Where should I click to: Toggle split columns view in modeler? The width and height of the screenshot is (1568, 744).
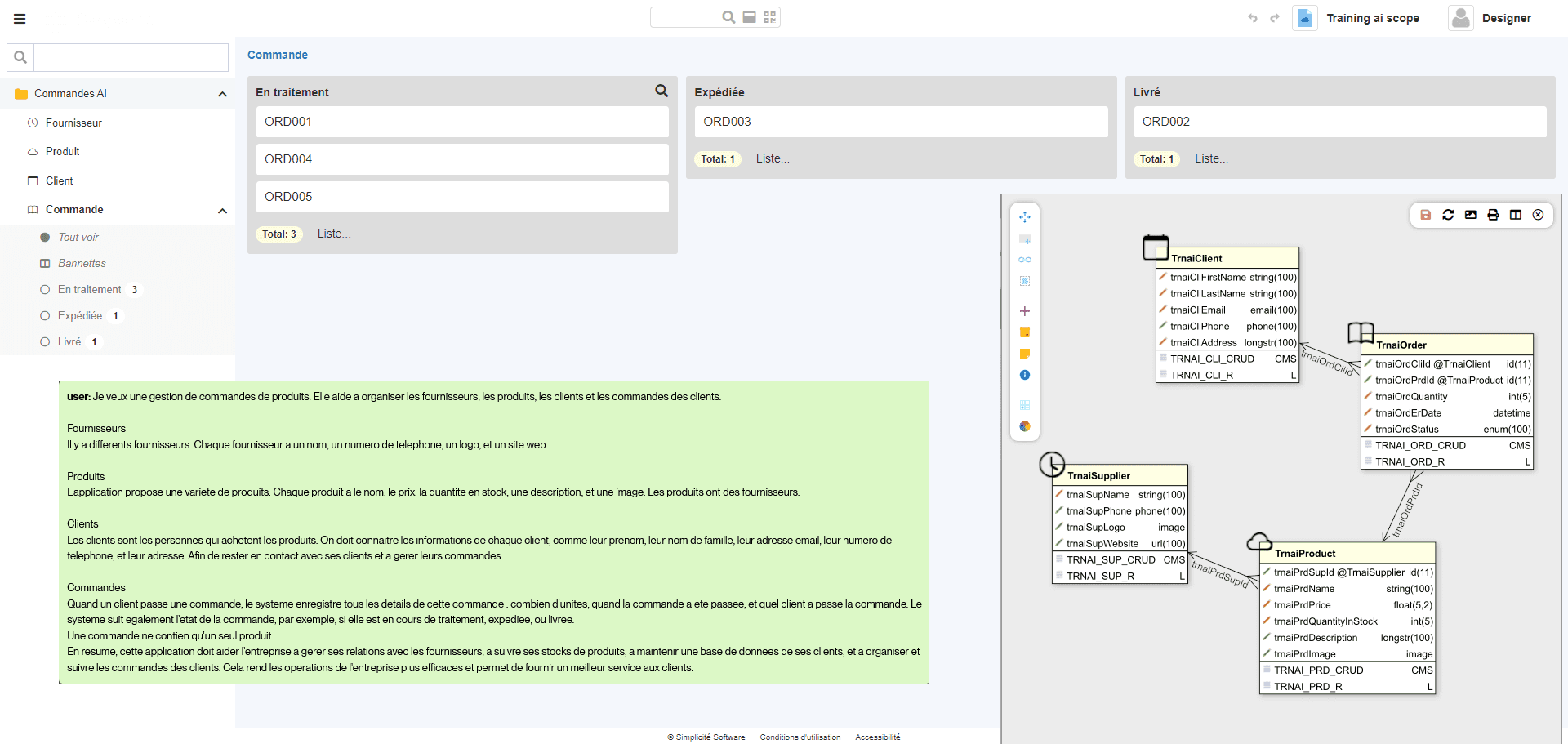point(1516,215)
